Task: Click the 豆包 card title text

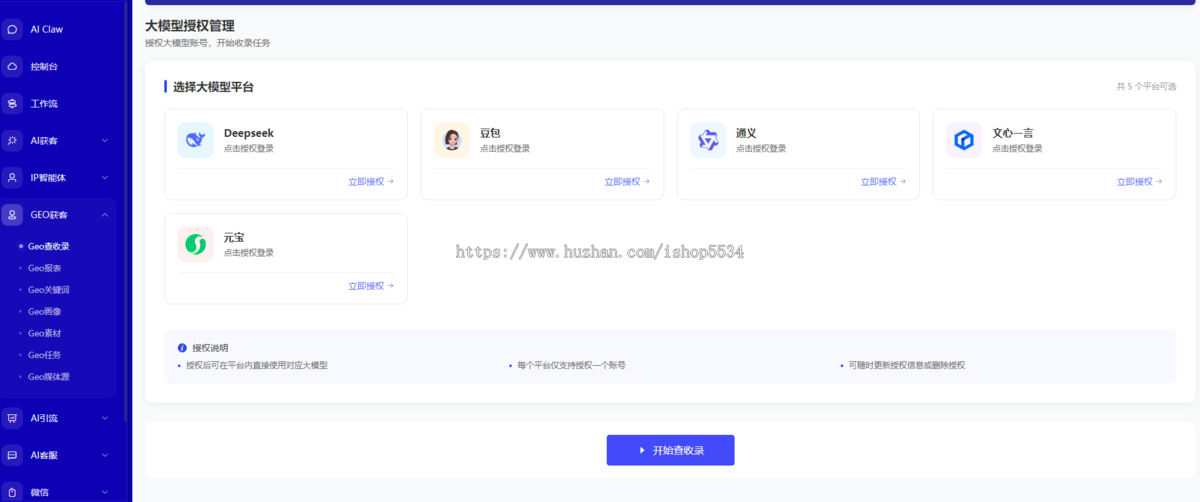Action: [x=490, y=133]
